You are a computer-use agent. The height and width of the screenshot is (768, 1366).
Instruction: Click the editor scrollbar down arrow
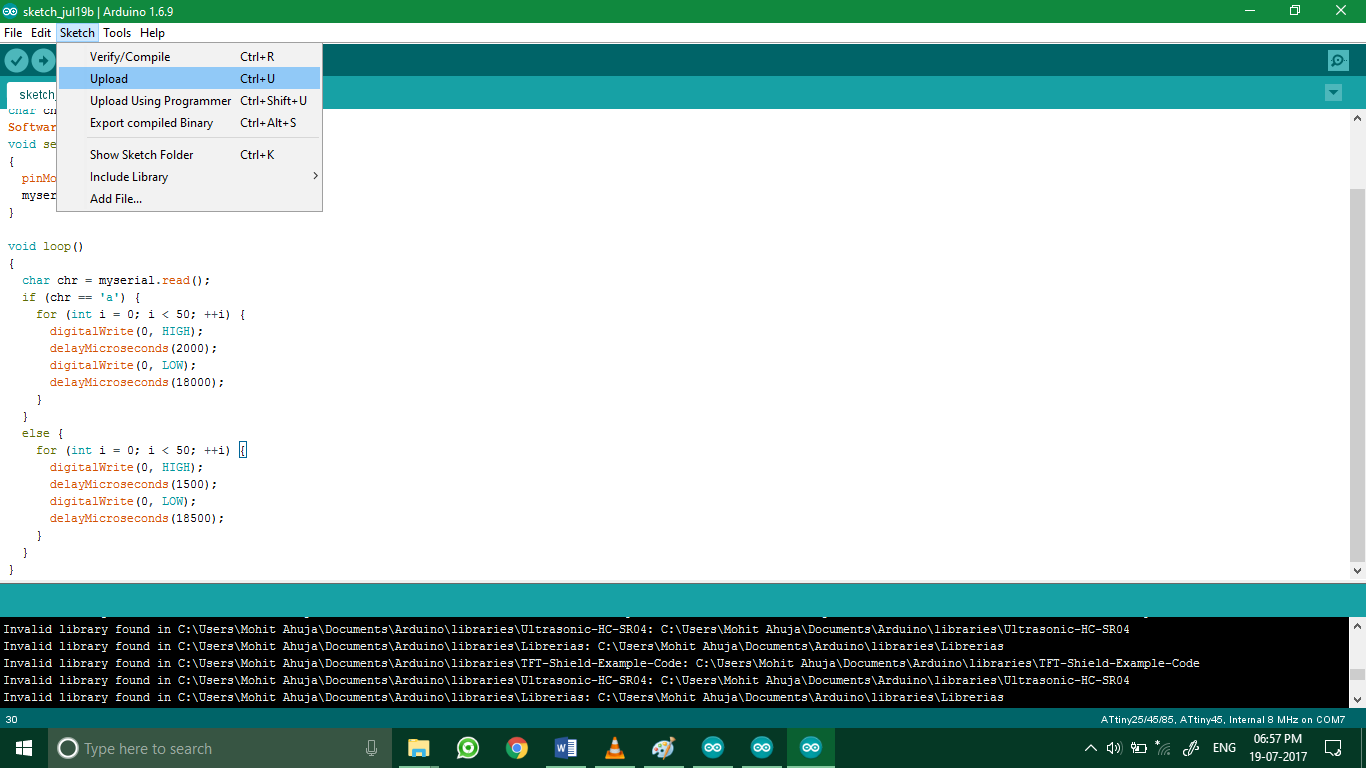pyautogui.click(x=1357, y=570)
